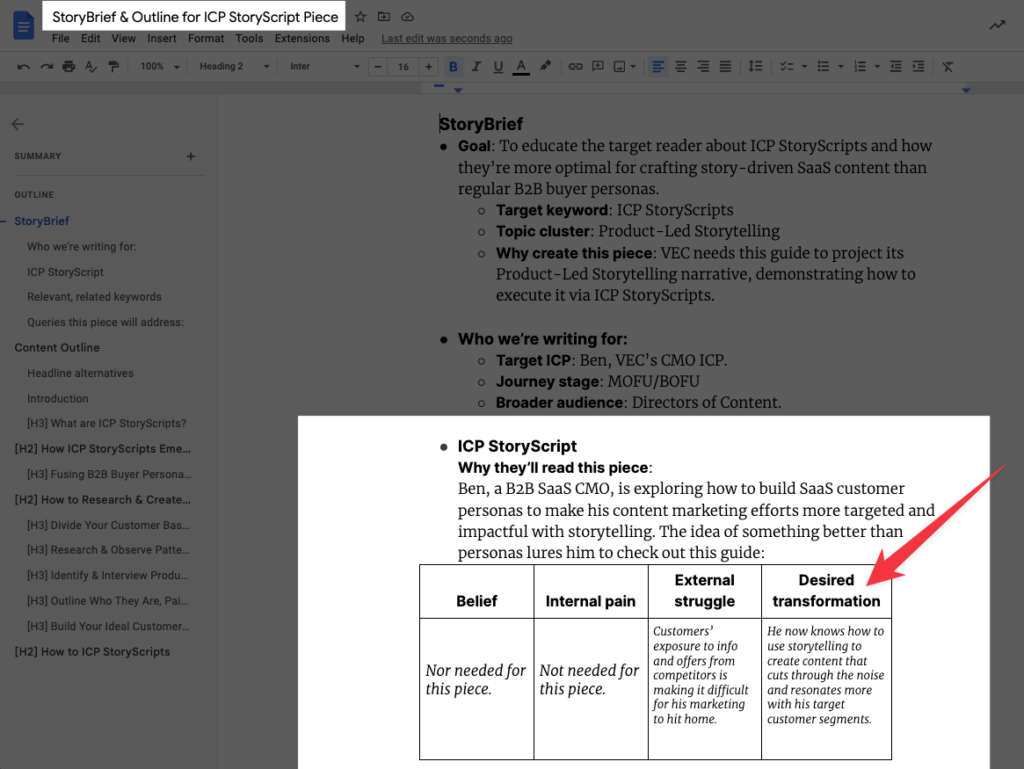Viewport: 1024px width, 769px height.
Task: Expand the insert image options arrow
Action: (x=633, y=67)
